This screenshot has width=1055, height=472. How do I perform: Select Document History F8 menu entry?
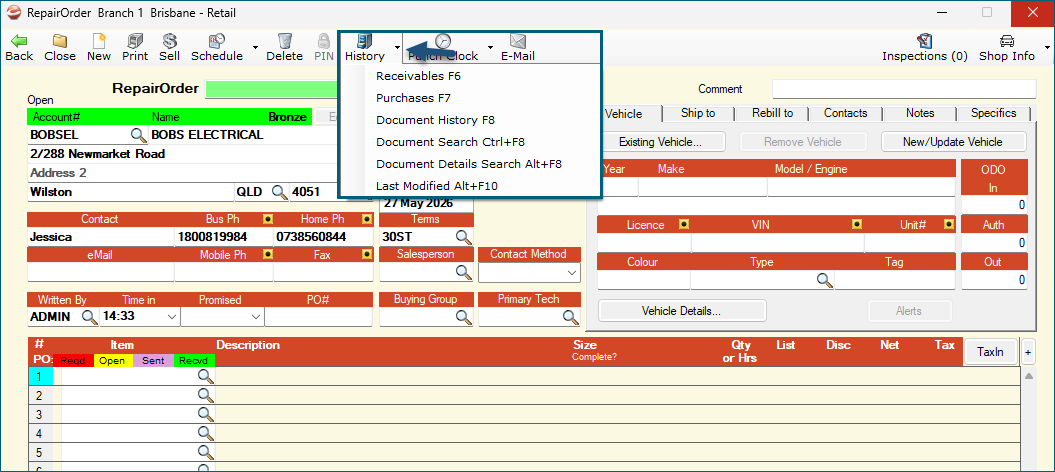[435, 120]
